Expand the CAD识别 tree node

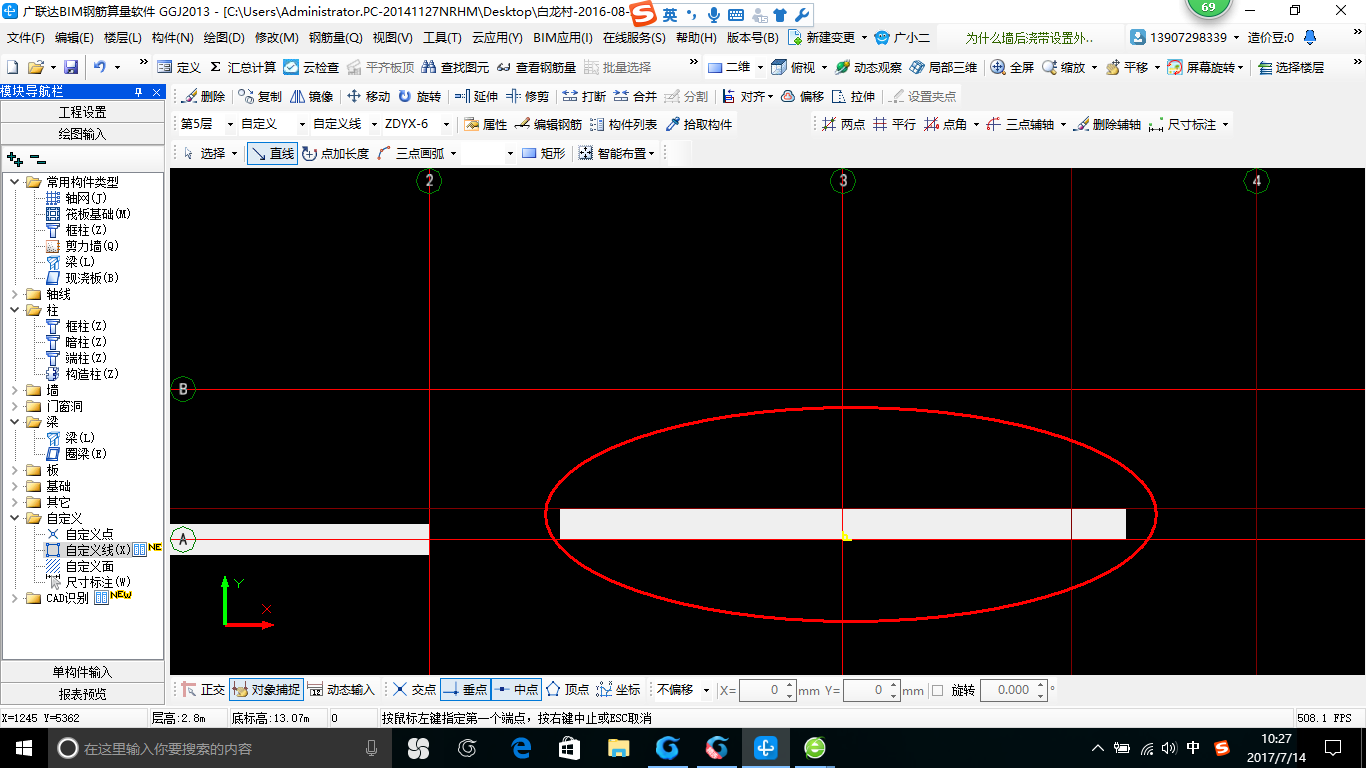pyautogui.click(x=15, y=598)
